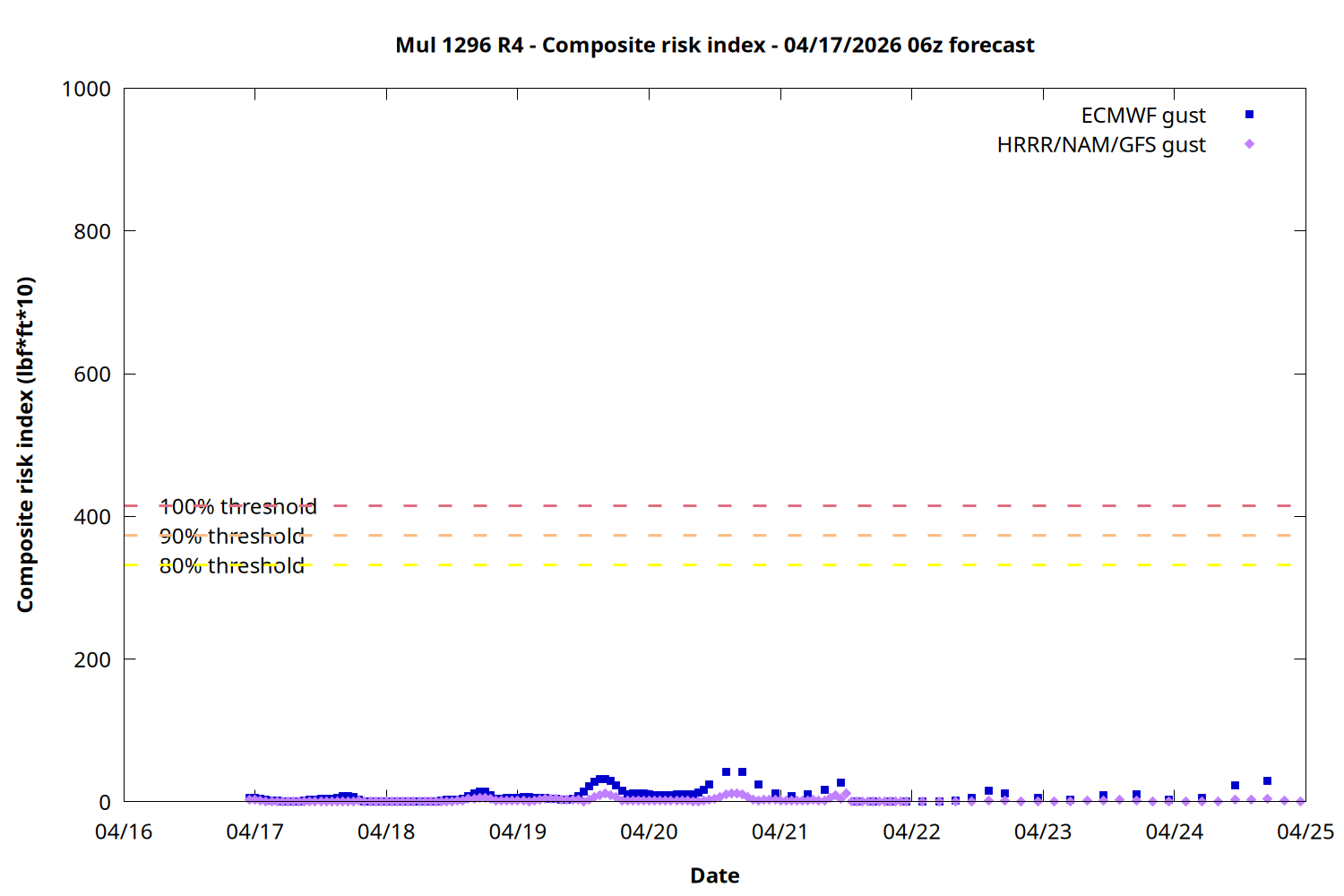Click the Composite risk index y-axis label
The width and height of the screenshot is (1344, 896).
tap(25, 444)
